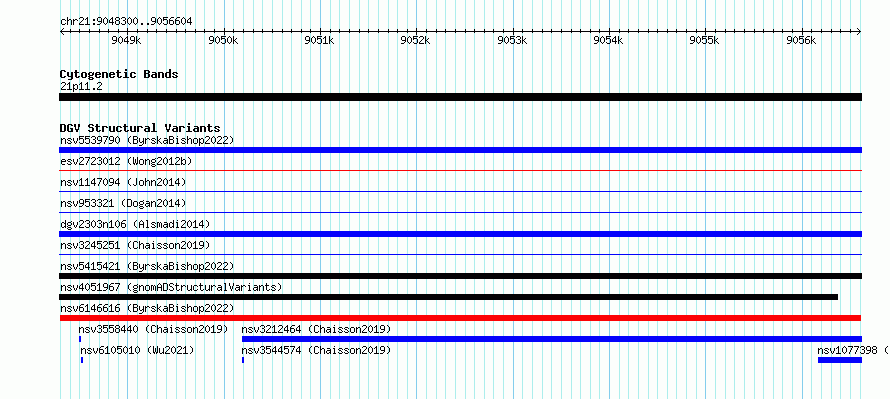This screenshot has height=399, width=890.
Task: Click the chr21:9048300..9056604 region label
Action: point(126,22)
